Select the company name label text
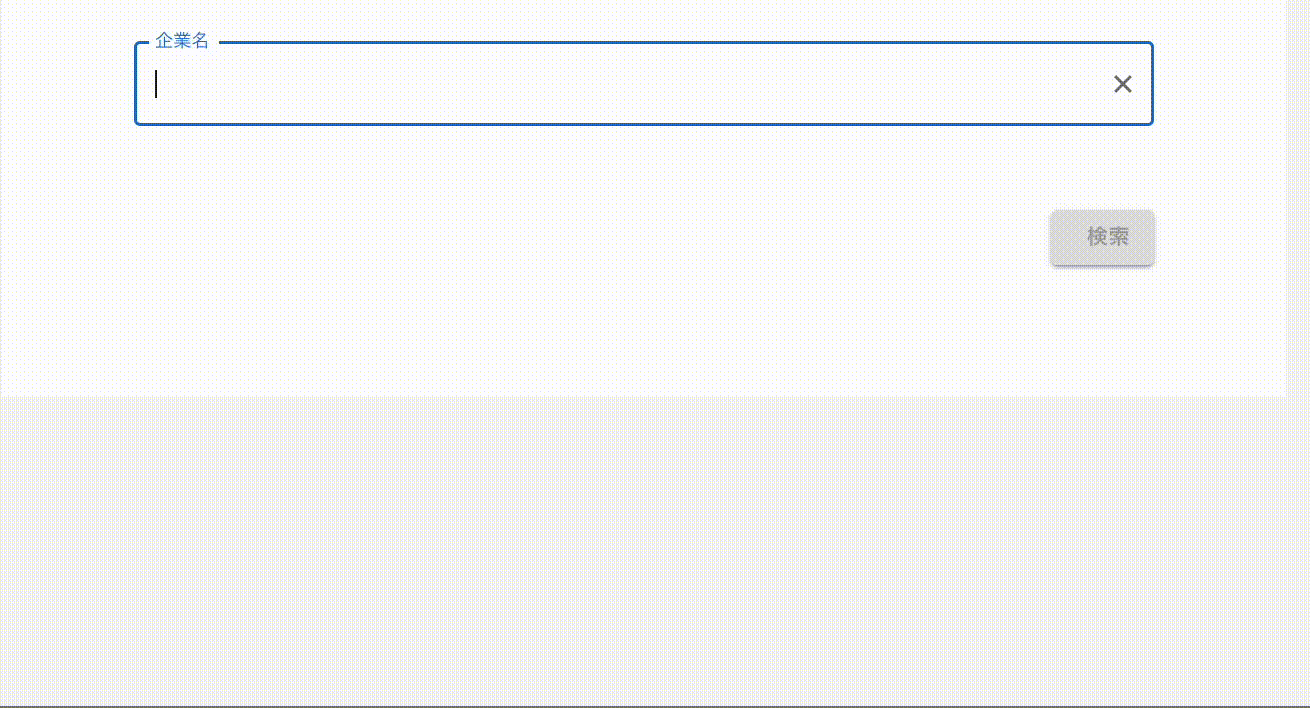This screenshot has height=708, width=1310. 183,41
